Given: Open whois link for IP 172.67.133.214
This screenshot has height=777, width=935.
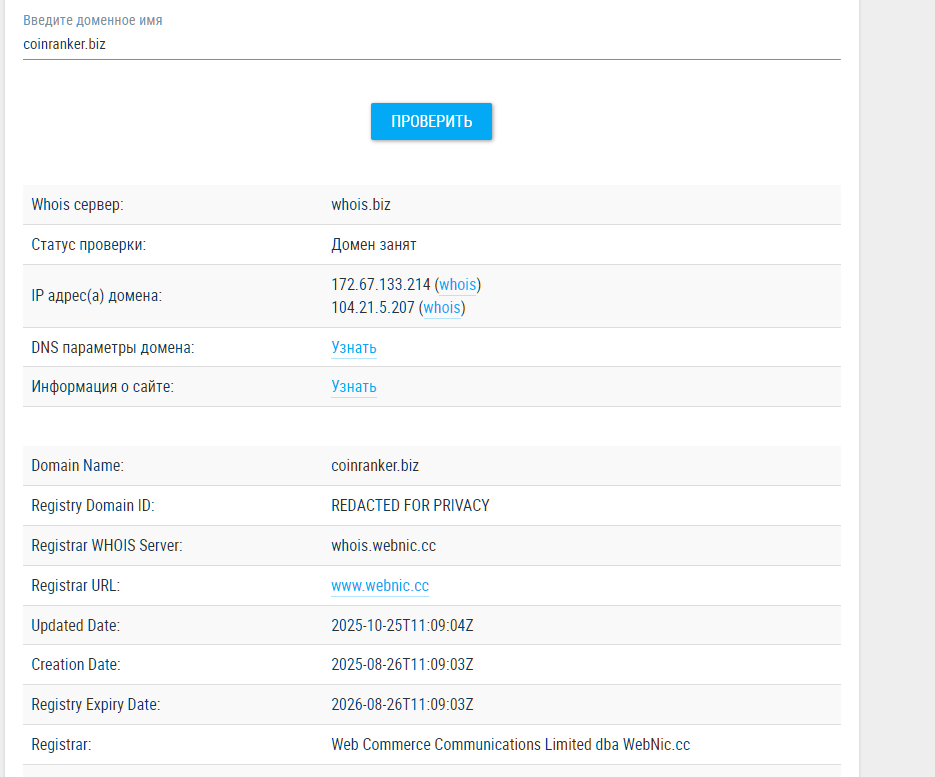Looking at the screenshot, I should click(x=457, y=284).
